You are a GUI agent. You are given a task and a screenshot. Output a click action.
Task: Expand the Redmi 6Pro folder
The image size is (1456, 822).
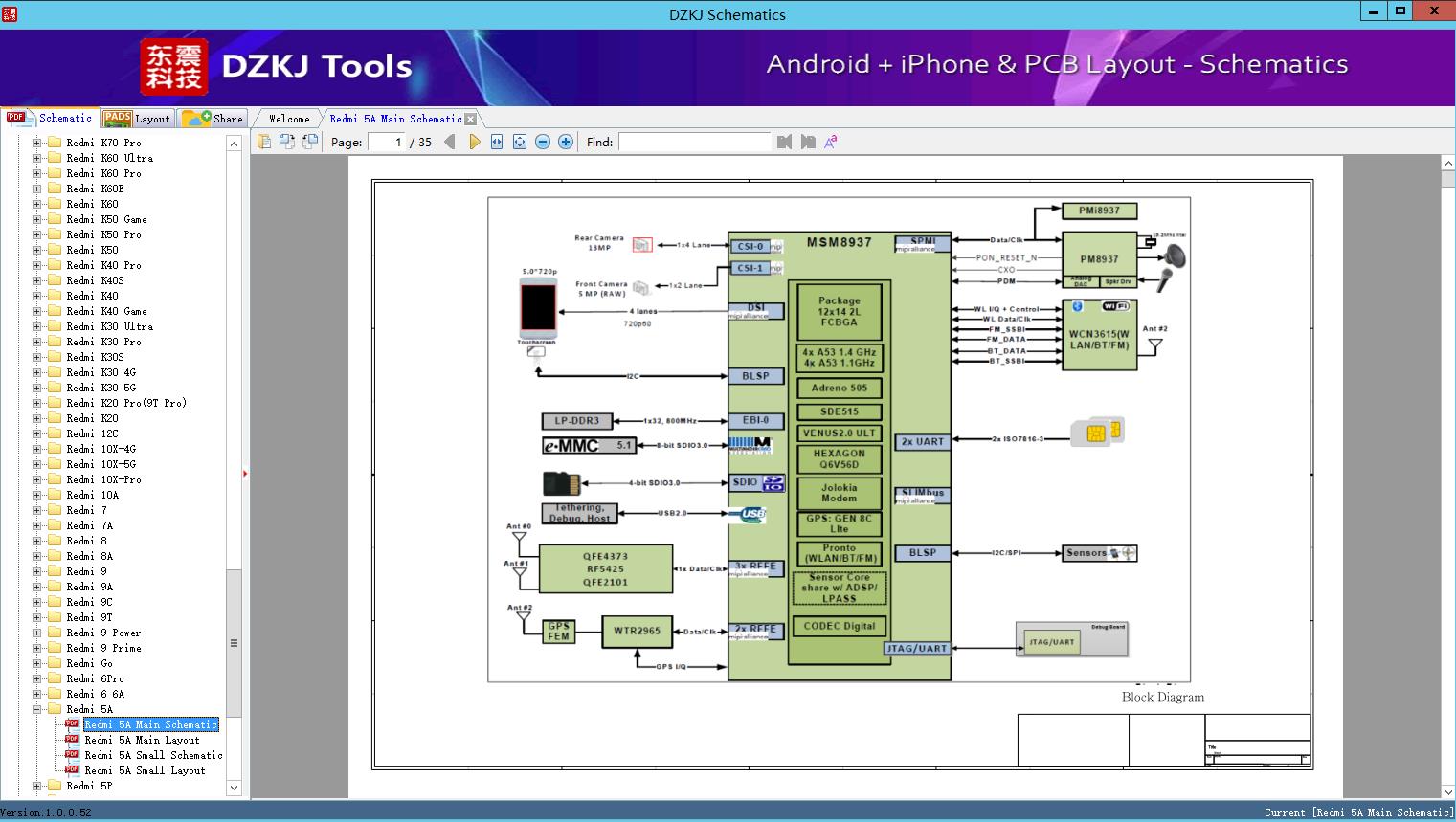(36, 678)
